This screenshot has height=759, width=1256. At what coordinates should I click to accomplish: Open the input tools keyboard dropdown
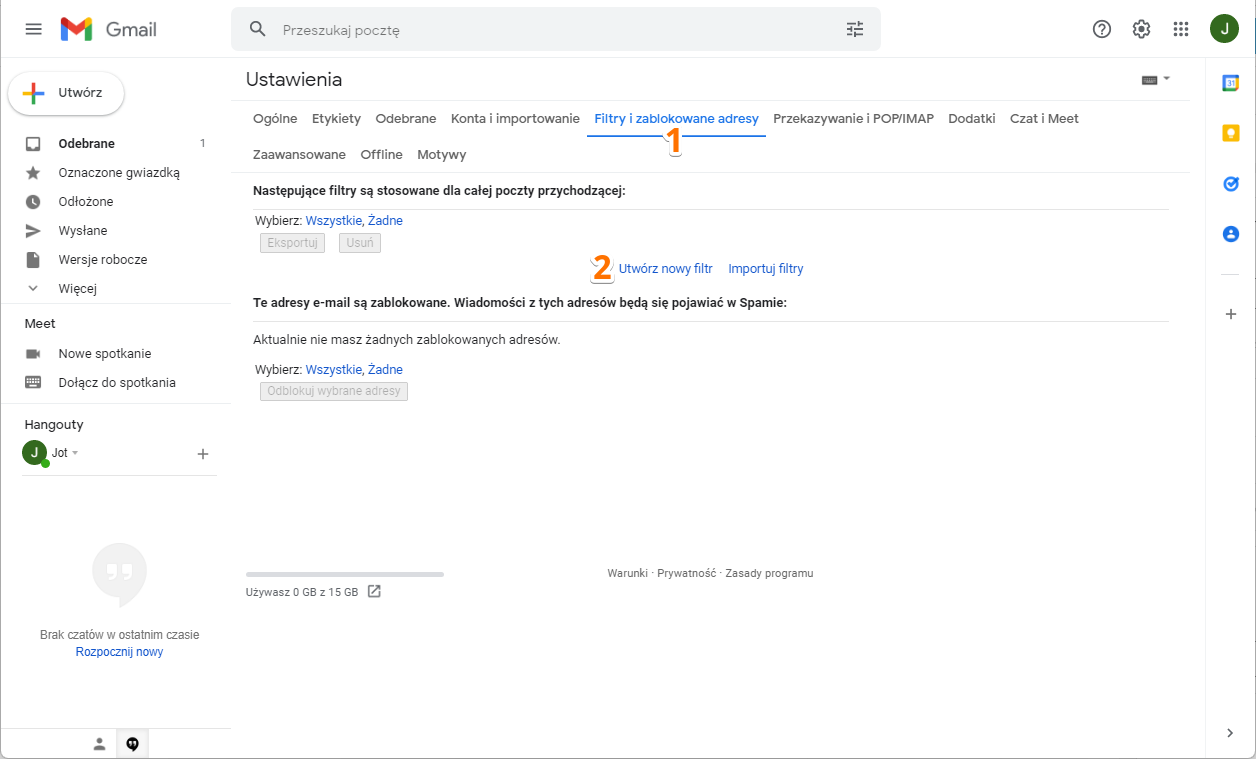coord(1155,78)
